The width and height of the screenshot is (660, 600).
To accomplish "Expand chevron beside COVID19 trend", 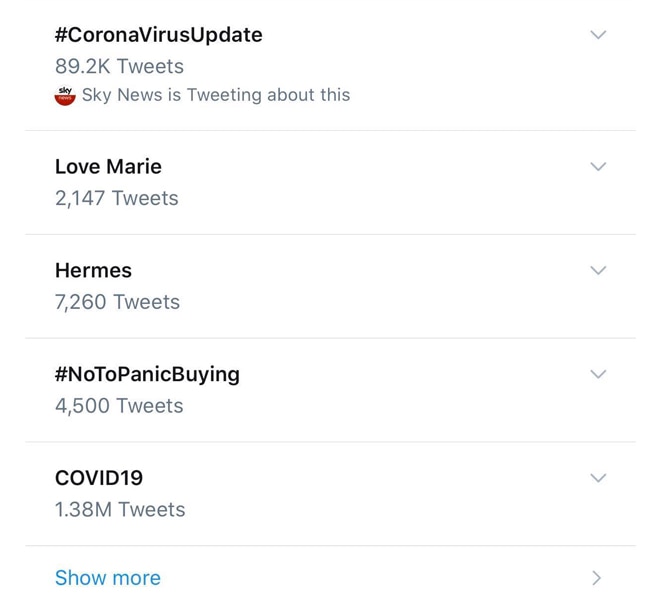I will (598, 478).
